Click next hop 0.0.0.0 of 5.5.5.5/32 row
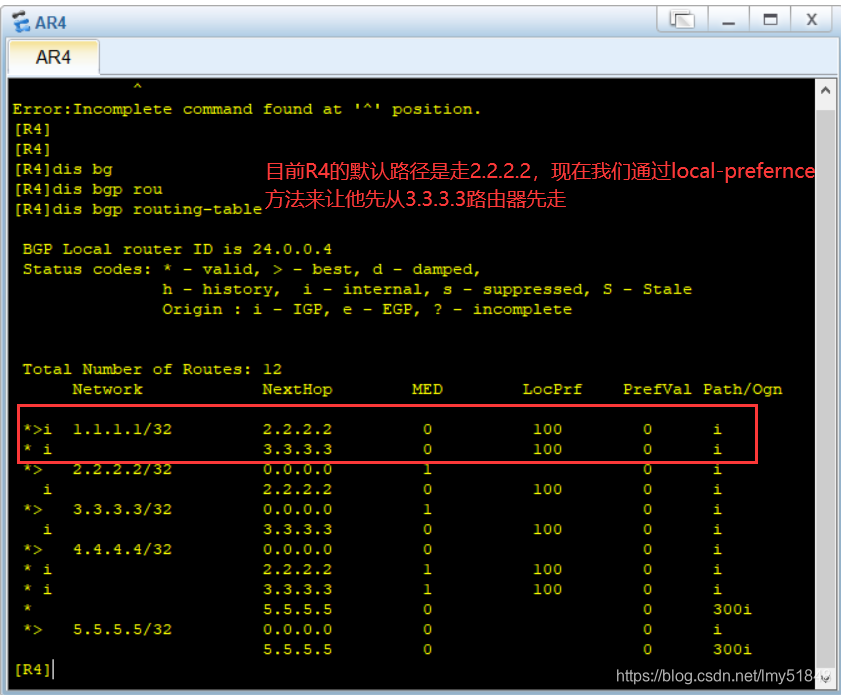The width and height of the screenshot is (841, 695). tap(297, 629)
